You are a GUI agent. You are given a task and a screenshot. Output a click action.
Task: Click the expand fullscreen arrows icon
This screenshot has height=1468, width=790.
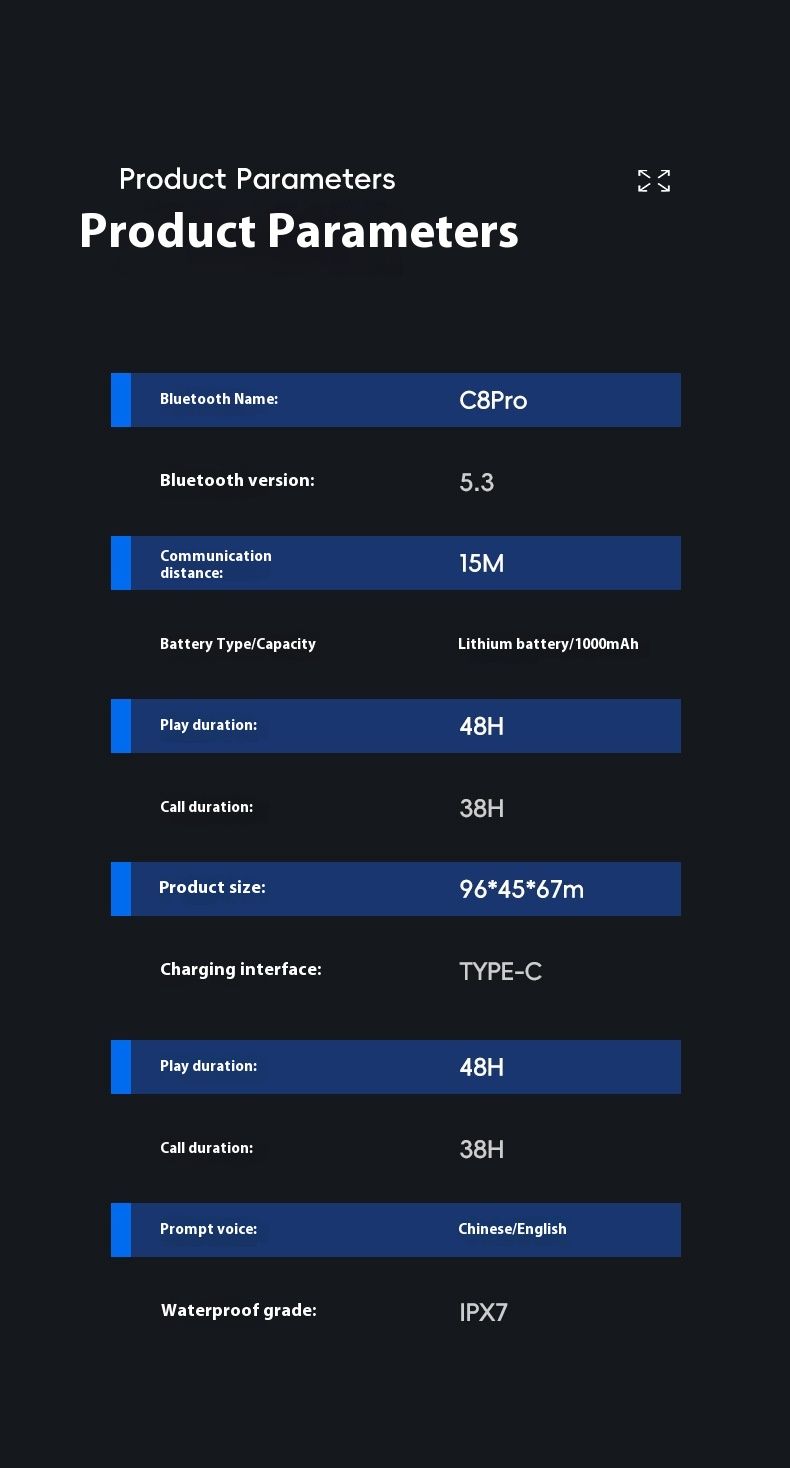pos(654,181)
